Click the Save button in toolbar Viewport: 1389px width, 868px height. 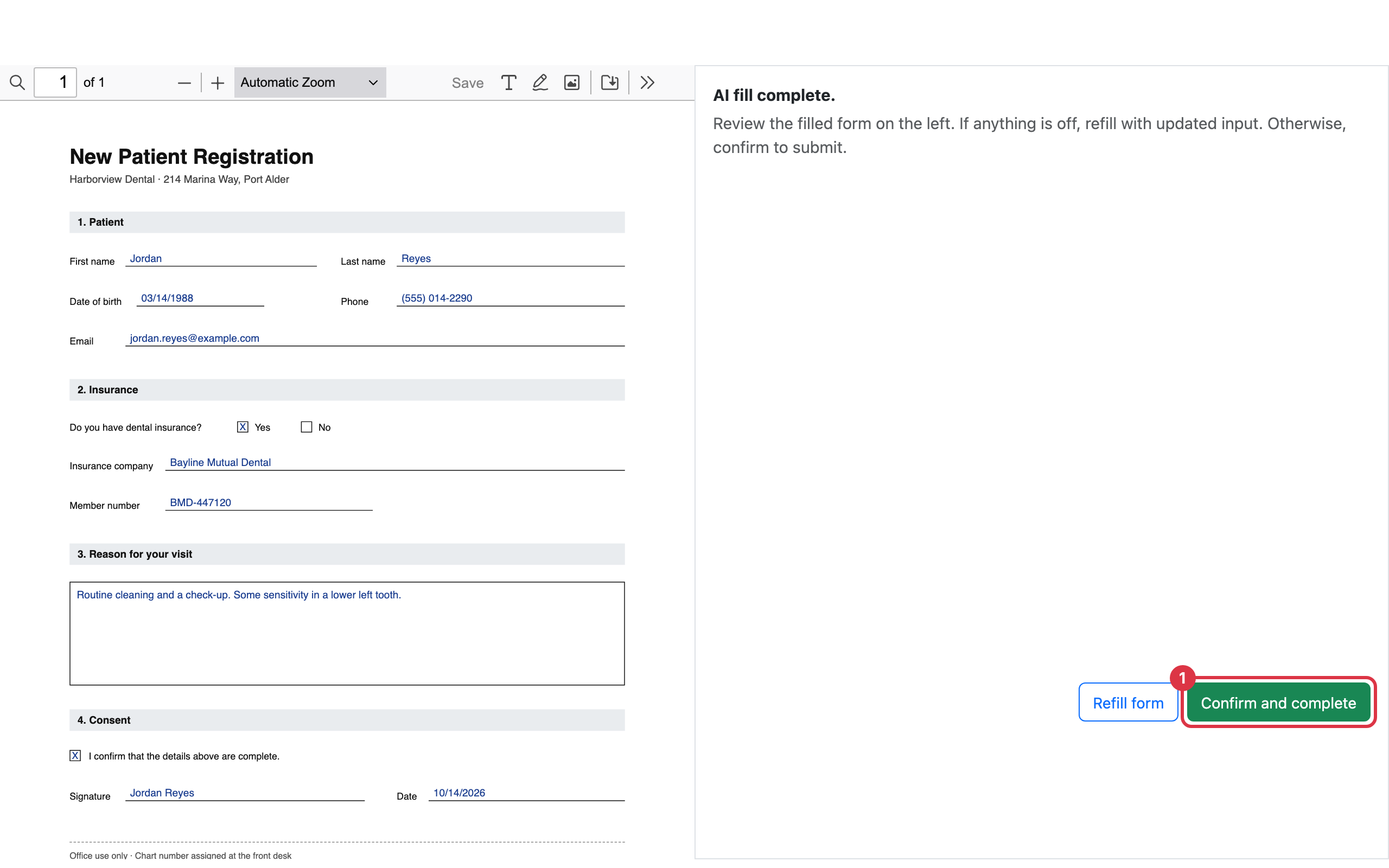point(467,82)
